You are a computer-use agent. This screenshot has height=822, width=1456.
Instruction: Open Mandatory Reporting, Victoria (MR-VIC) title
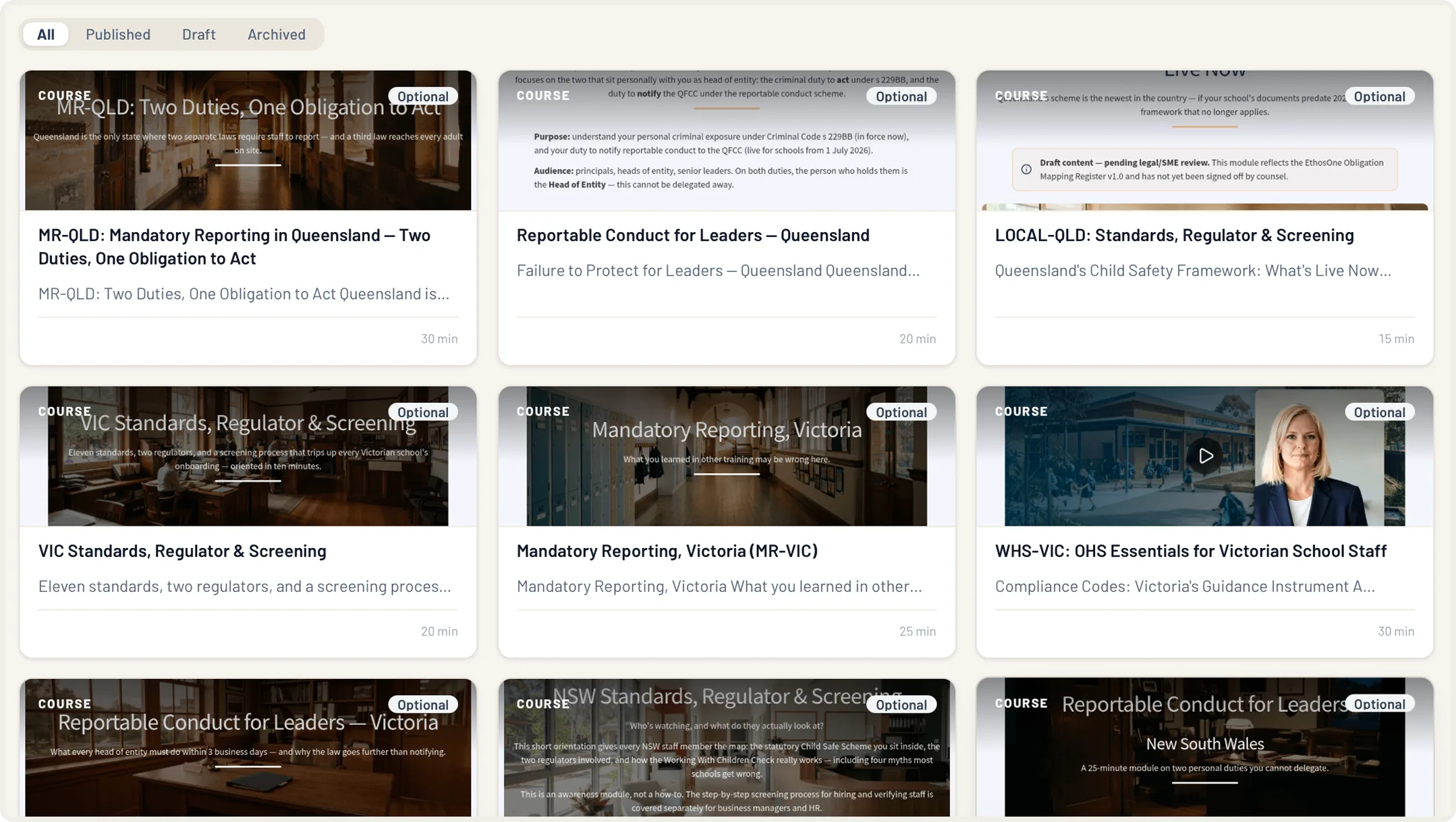667,551
